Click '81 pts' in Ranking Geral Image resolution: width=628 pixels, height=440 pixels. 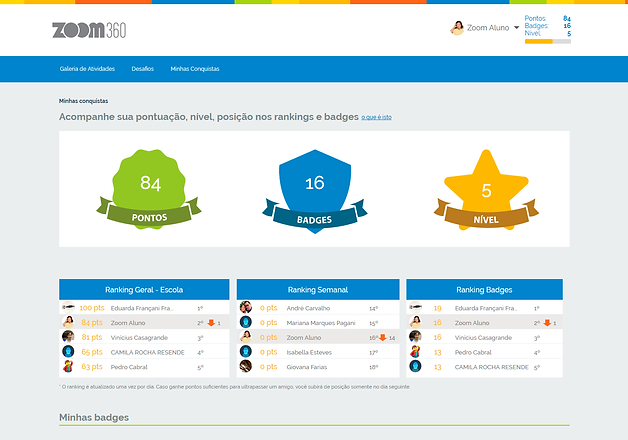(x=92, y=338)
